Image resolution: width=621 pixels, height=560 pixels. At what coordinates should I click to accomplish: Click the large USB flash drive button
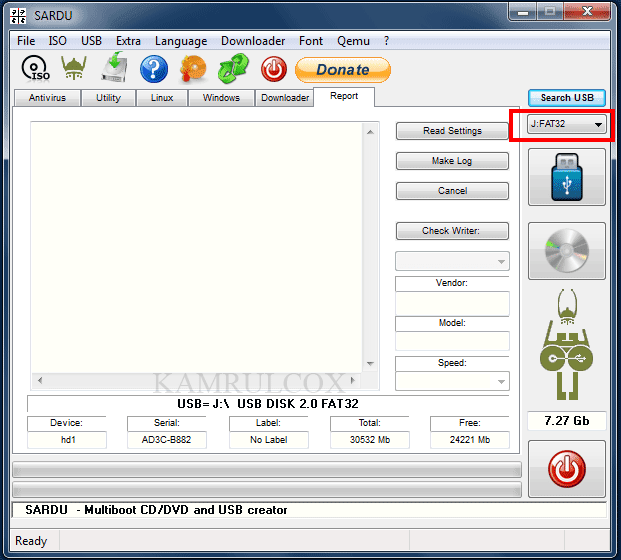click(x=567, y=177)
